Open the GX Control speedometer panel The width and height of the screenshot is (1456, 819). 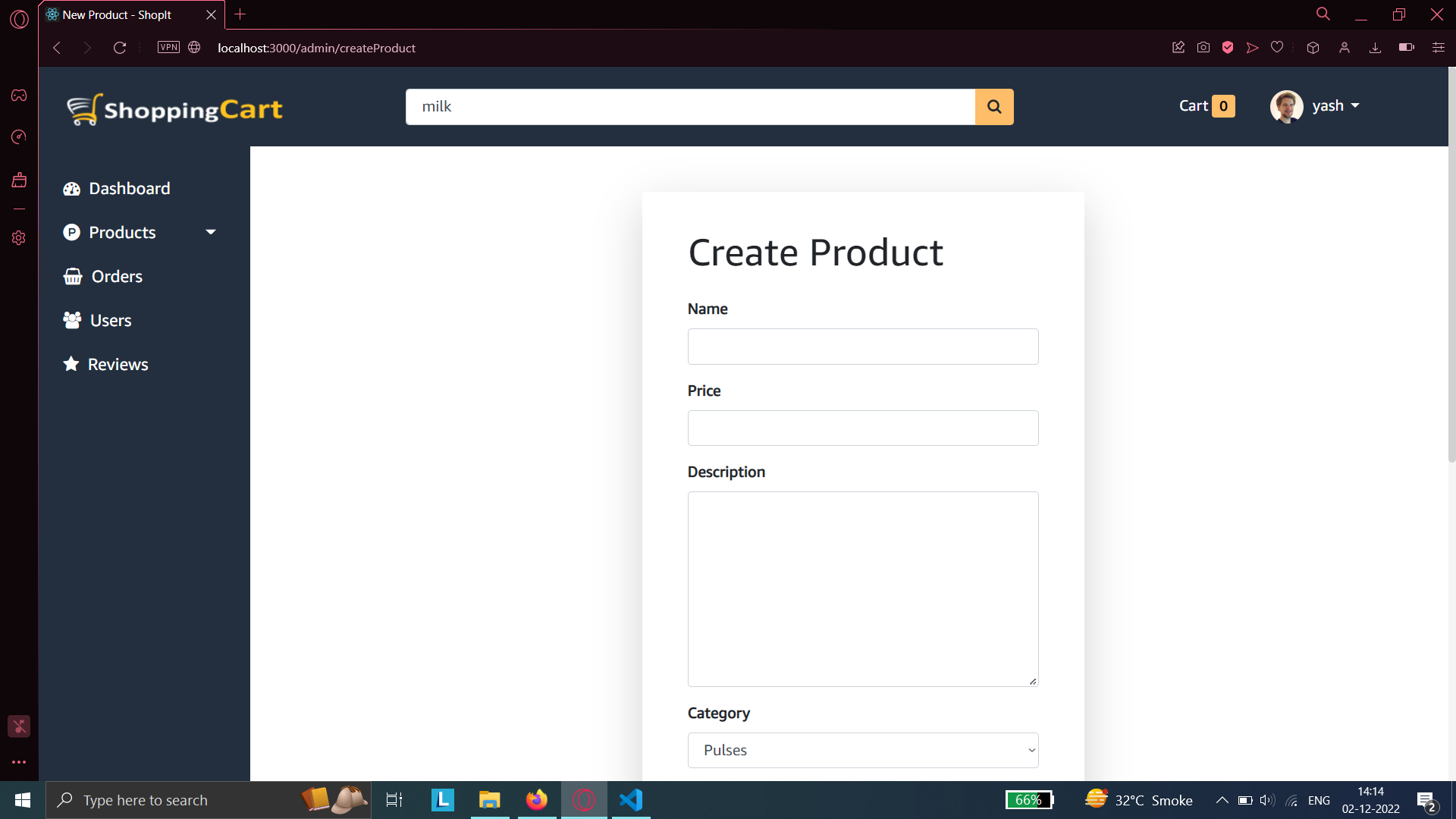18,137
